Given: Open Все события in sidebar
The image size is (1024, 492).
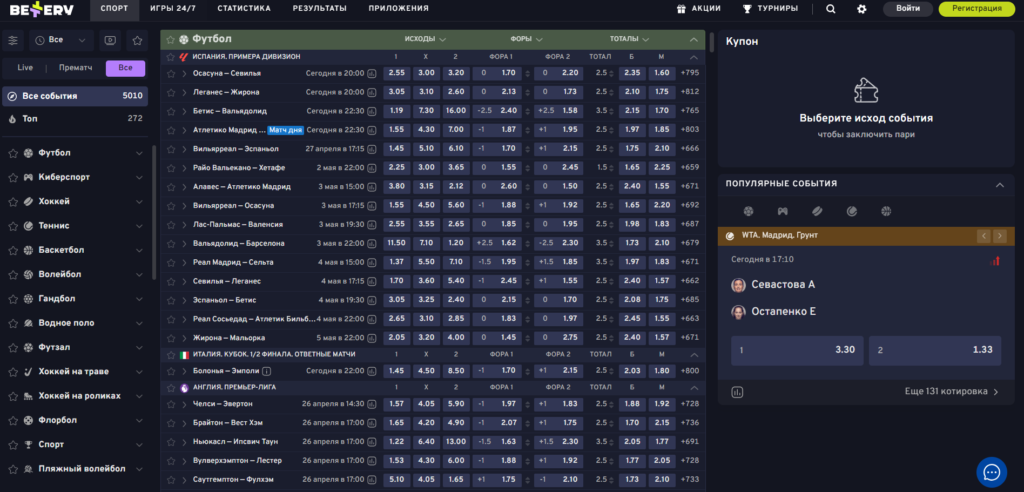Looking at the screenshot, I should click(x=75, y=96).
